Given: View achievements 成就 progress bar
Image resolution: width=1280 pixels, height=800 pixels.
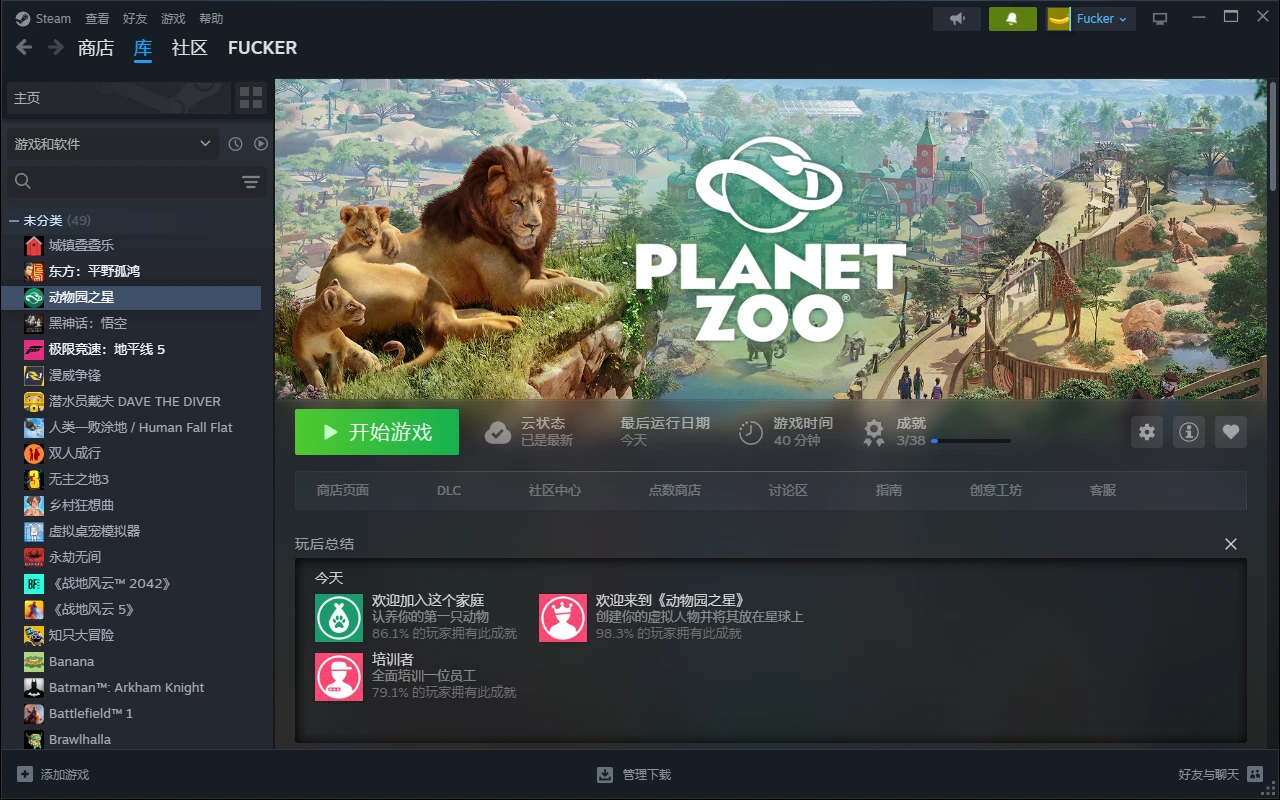Looking at the screenshot, I should click(x=971, y=440).
